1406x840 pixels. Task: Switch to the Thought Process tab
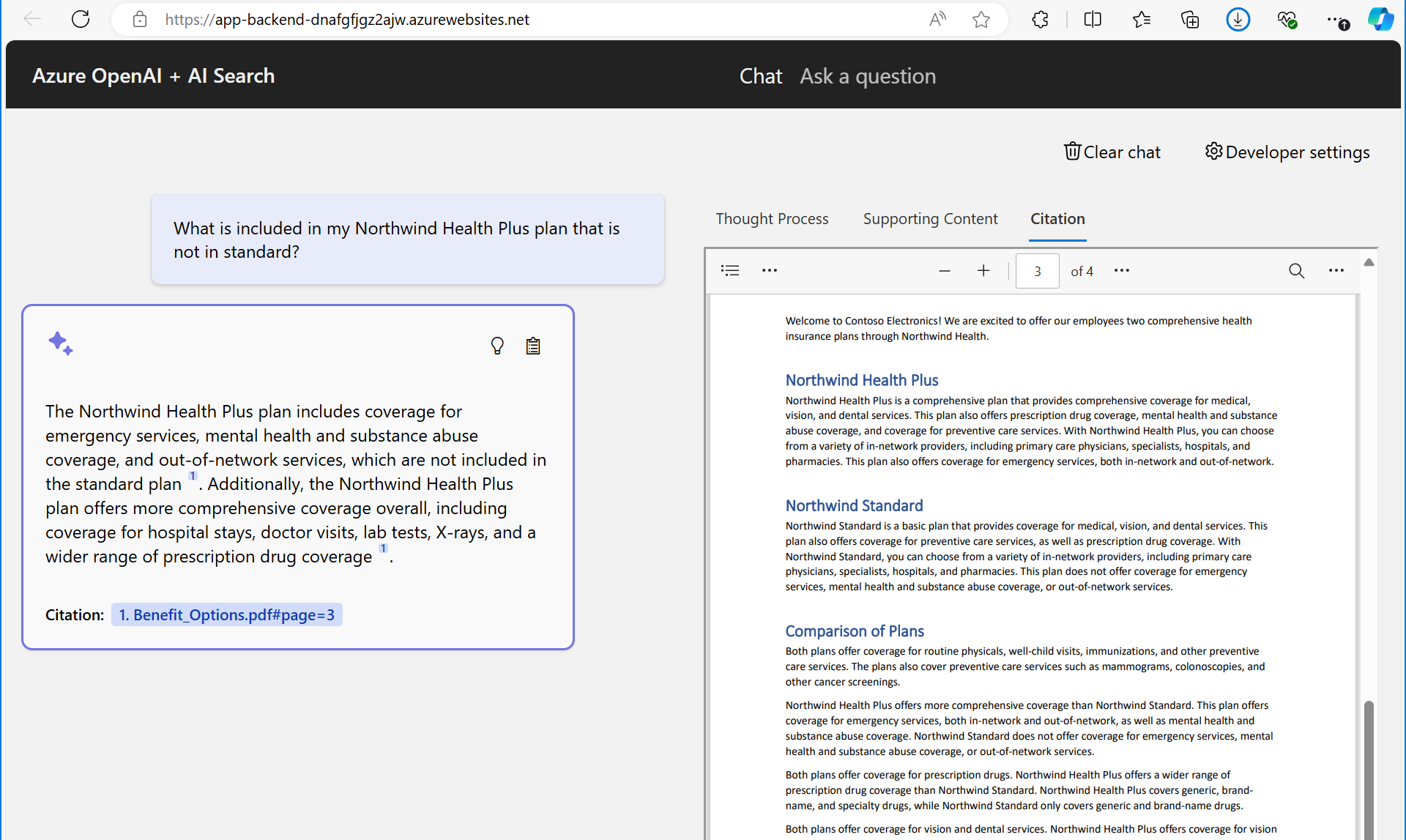[x=772, y=218]
